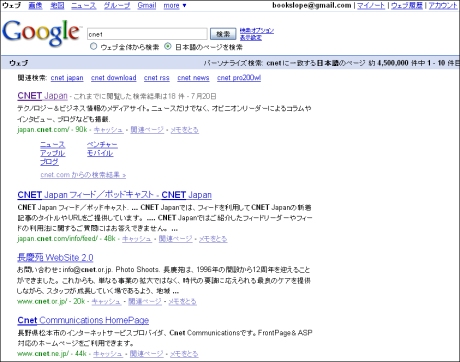460x362 pixels.
Task: Click account email bookslope@gmail.com
Action: tap(312, 5)
